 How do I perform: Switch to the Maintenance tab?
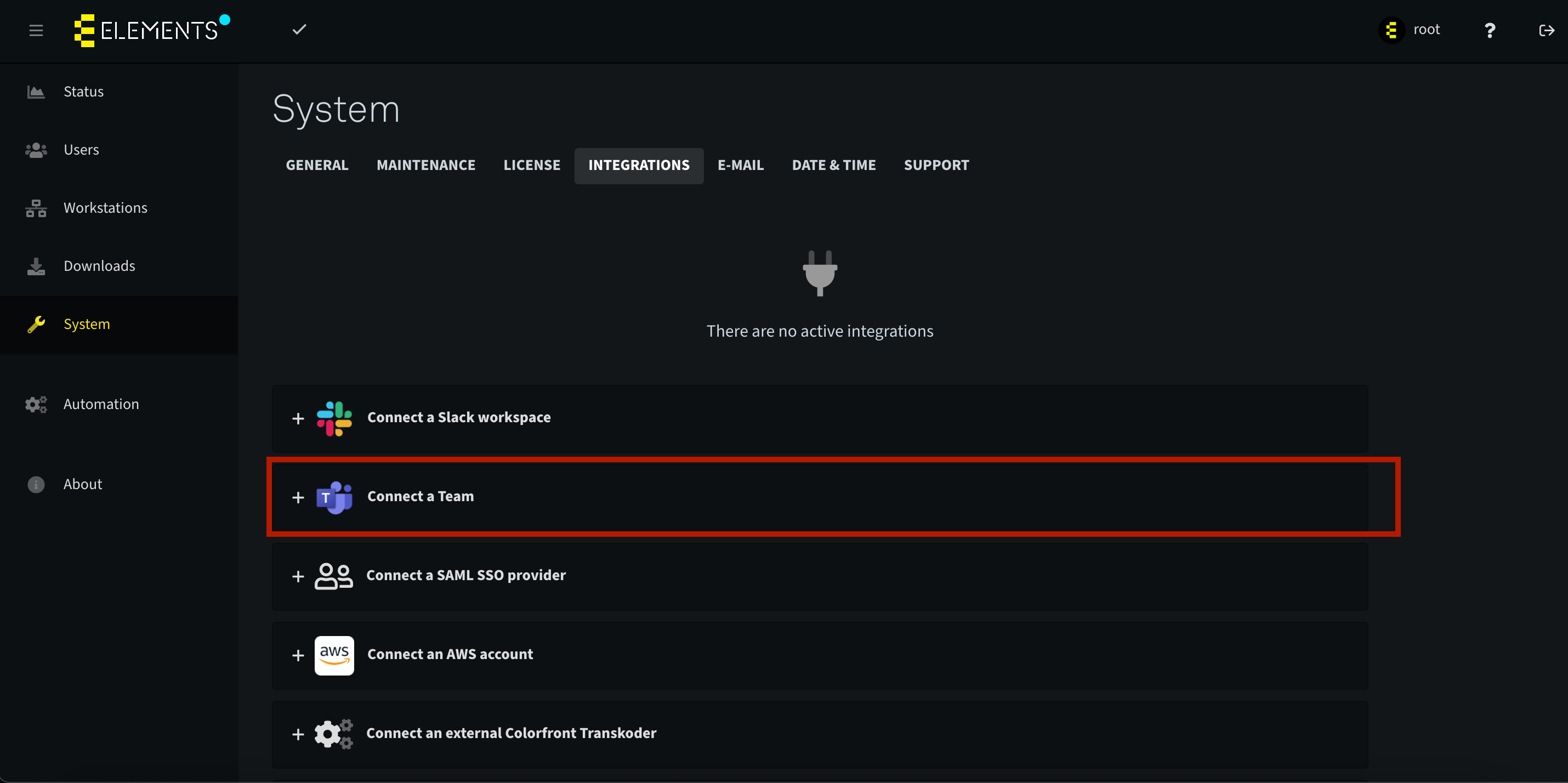point(425,166)
